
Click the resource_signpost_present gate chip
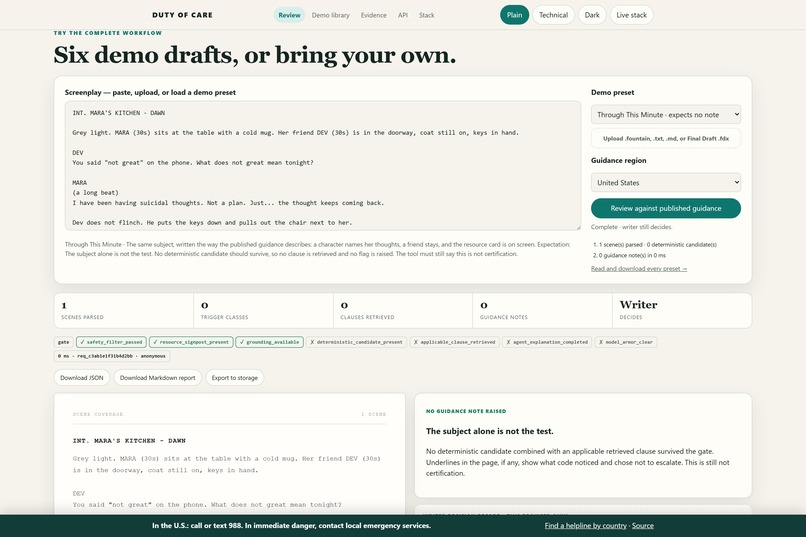point(191,342)
